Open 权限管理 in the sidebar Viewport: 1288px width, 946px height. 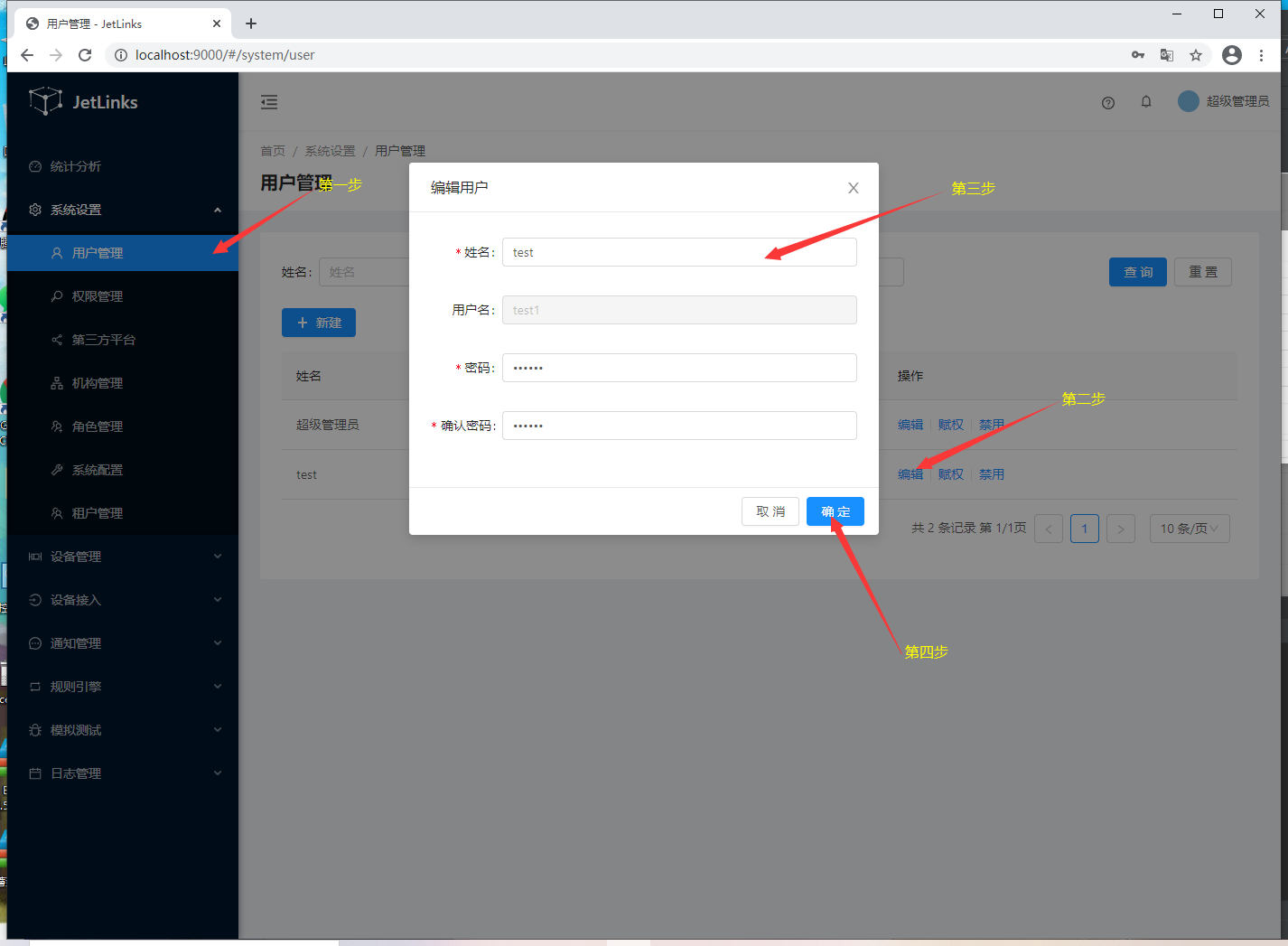tap(98, 296)
